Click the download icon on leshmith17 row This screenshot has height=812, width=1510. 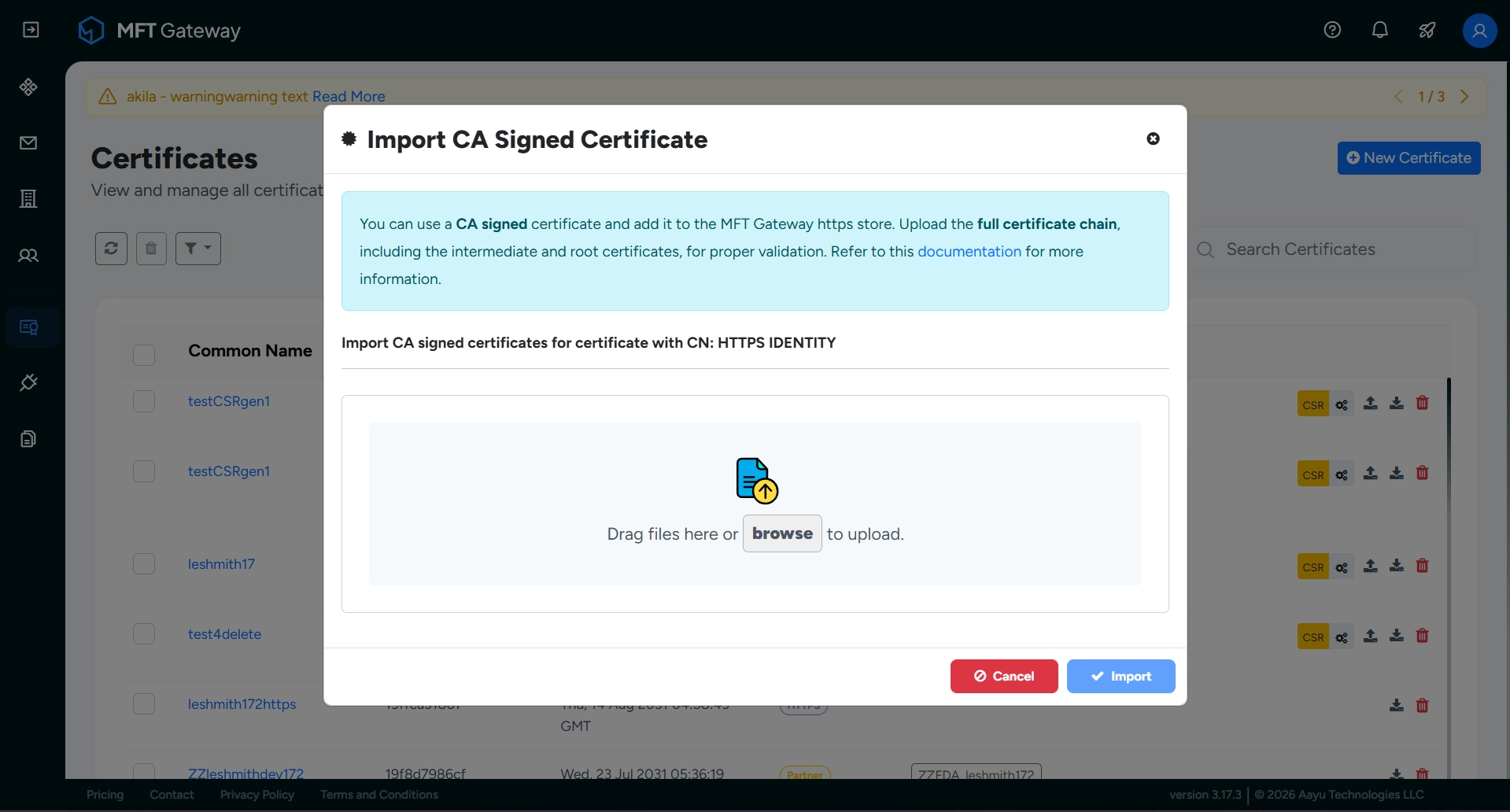point(1397,566)
